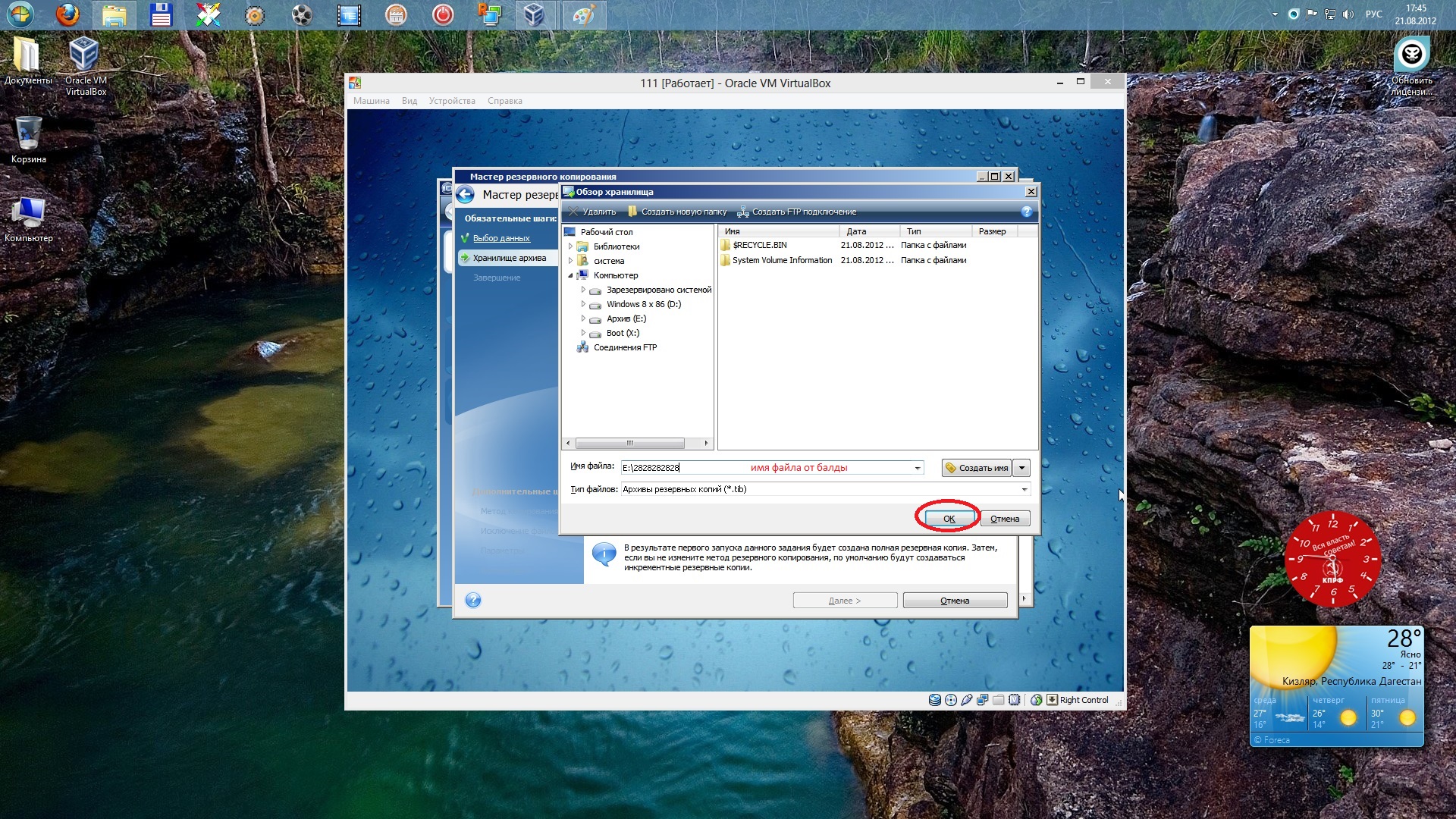Open the Start orb on the taskbar

20,14
